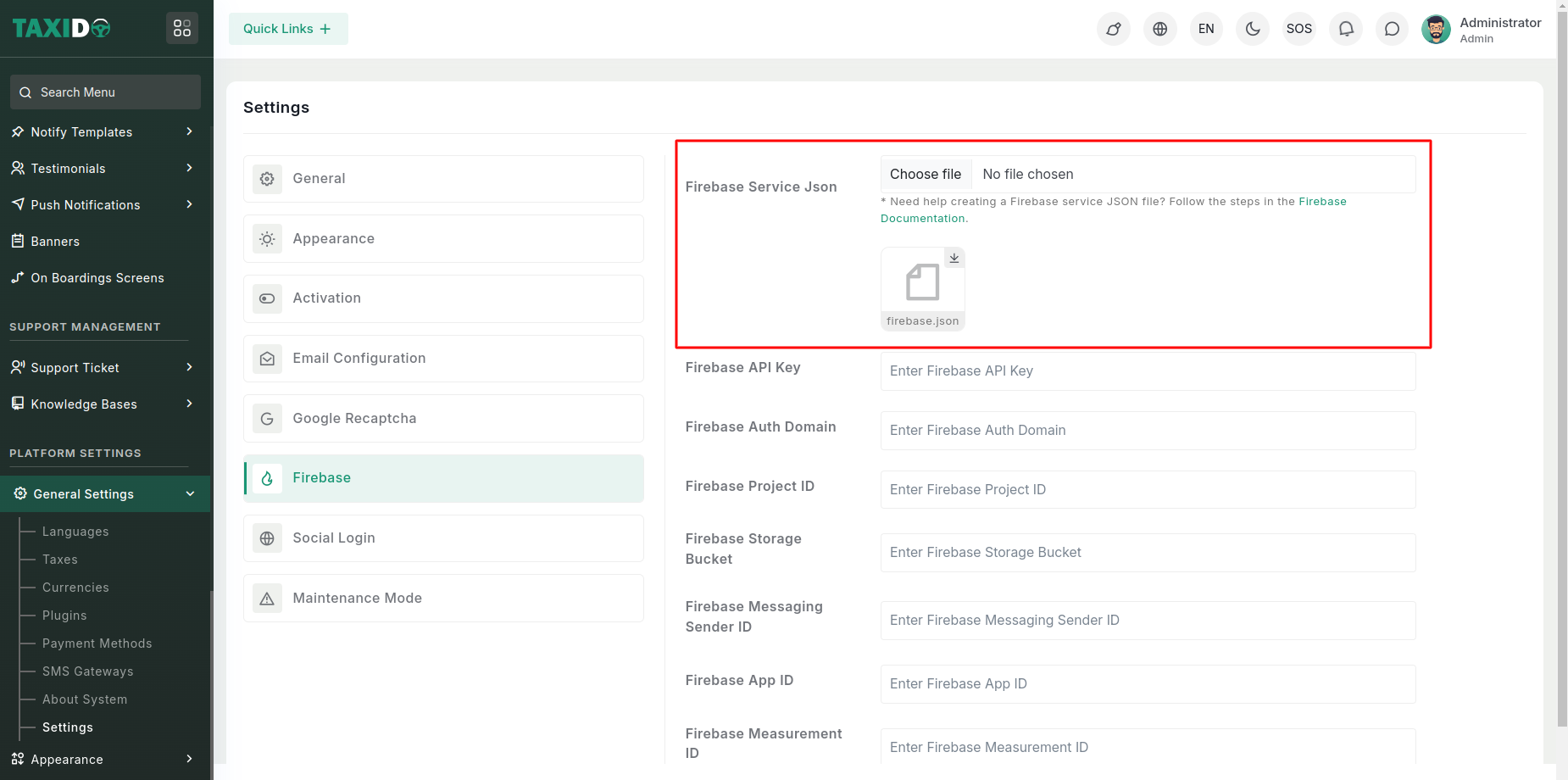Screen dimensions: 1568x780
Task: Expand the Notify Templates menu
Action: [102, 132]
